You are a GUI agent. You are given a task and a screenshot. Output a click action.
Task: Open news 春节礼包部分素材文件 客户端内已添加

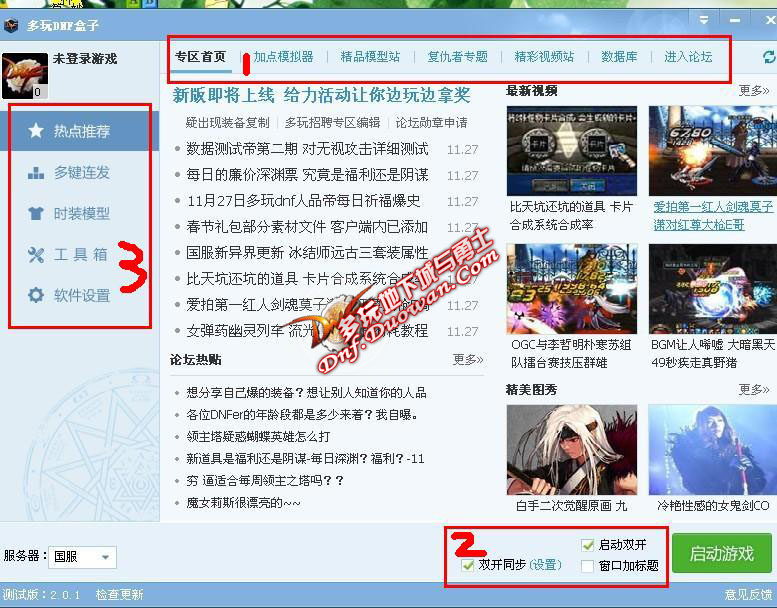click(307, 227)
